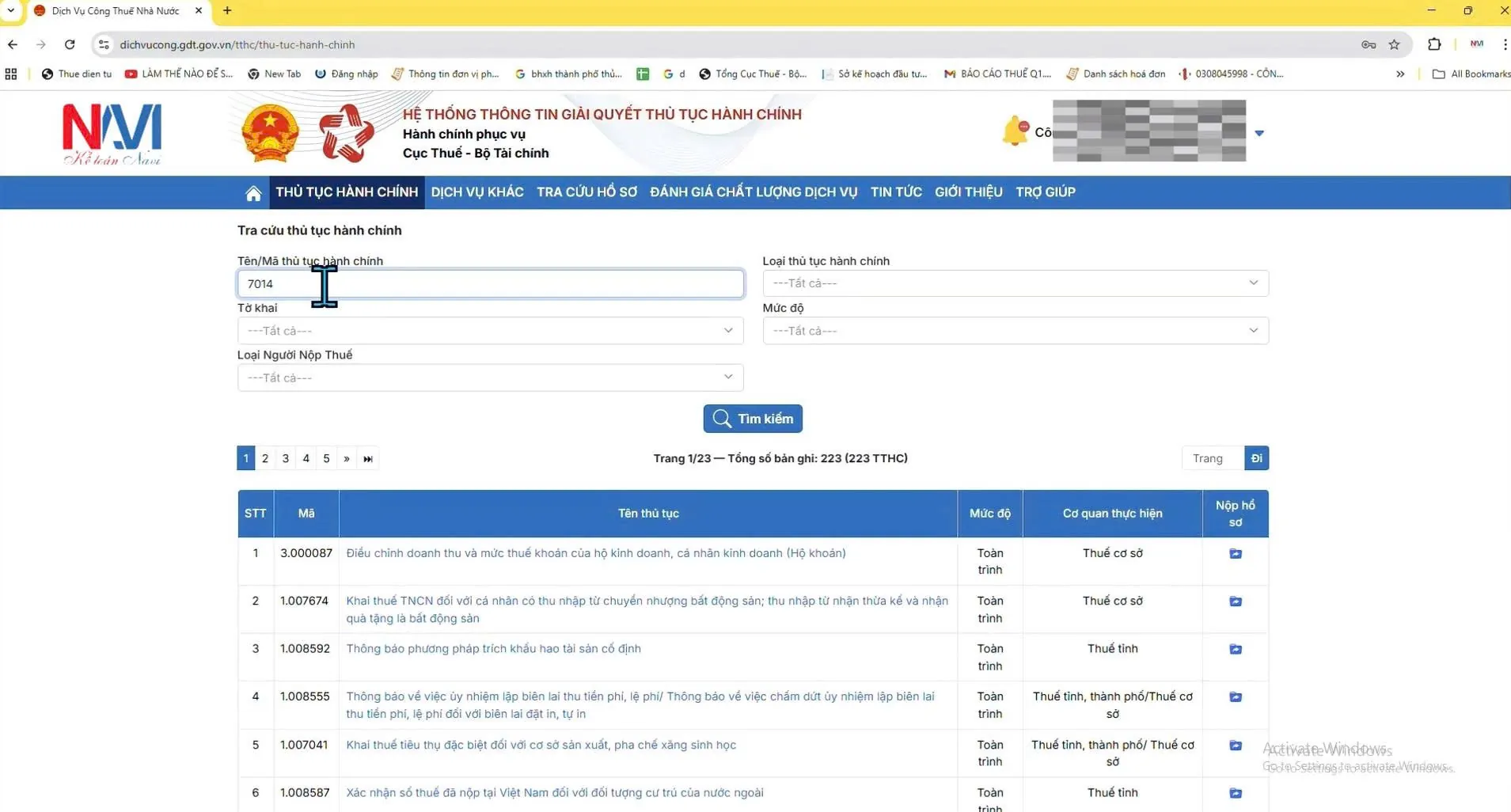Expand the Loại thủ tục hành chính dropdown
Screen dimensions: 1511x812
click(x=1015, y=283)
